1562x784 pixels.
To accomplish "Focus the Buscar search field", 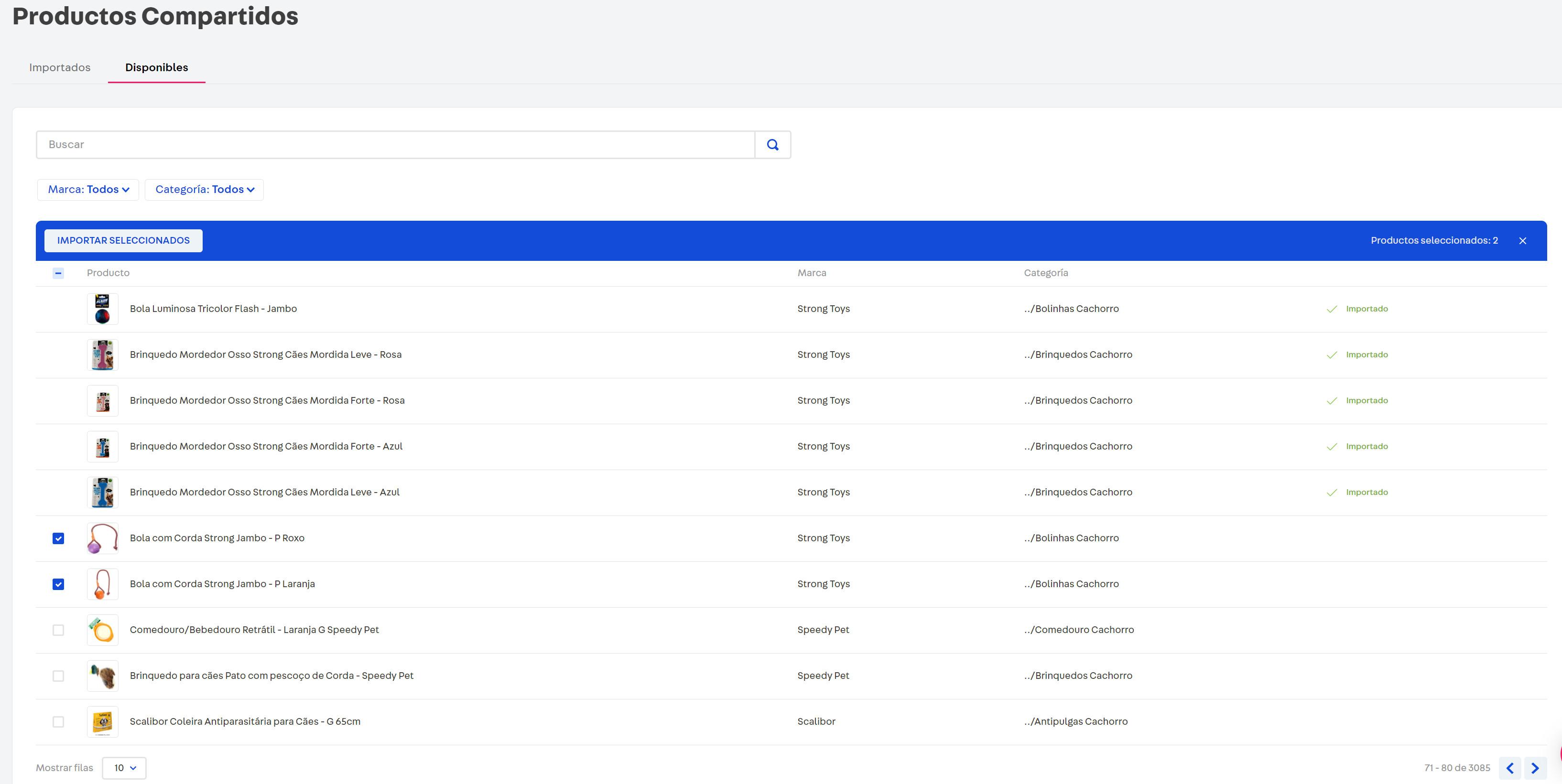I will point(394,145).
